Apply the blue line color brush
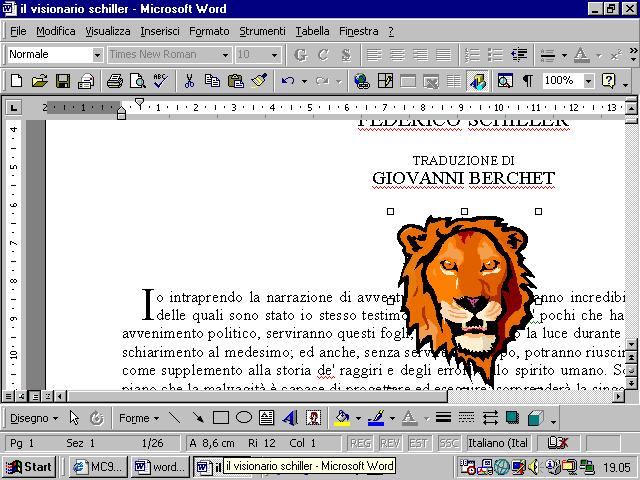This screenshot has height=480, width=640. click(x=377, y=418)
